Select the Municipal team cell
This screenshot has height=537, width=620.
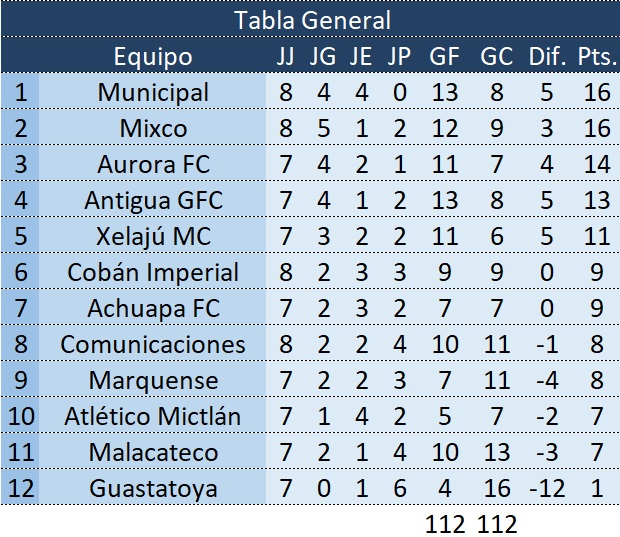click(153, 92)
